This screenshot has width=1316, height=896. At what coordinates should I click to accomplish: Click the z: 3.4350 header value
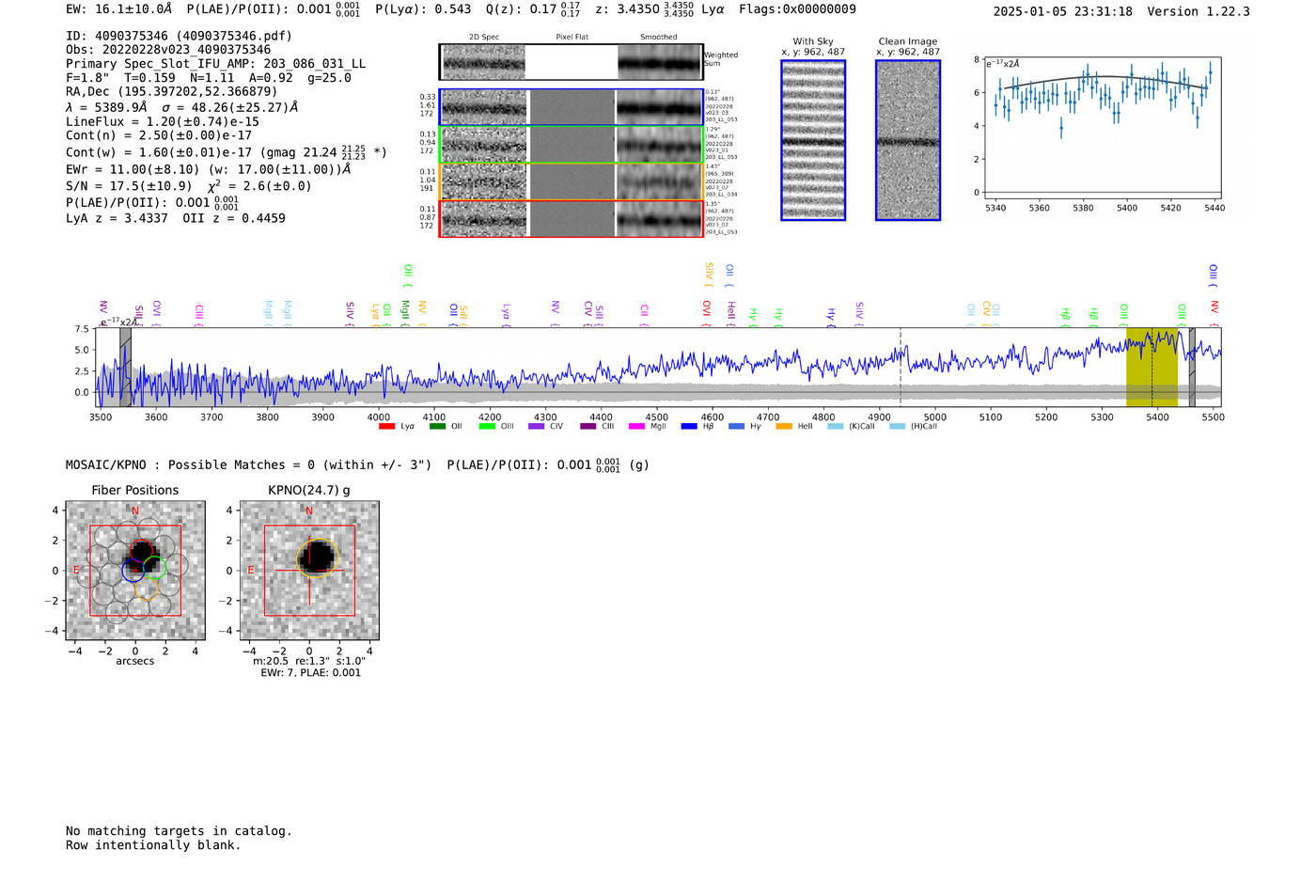coord(645,8)
